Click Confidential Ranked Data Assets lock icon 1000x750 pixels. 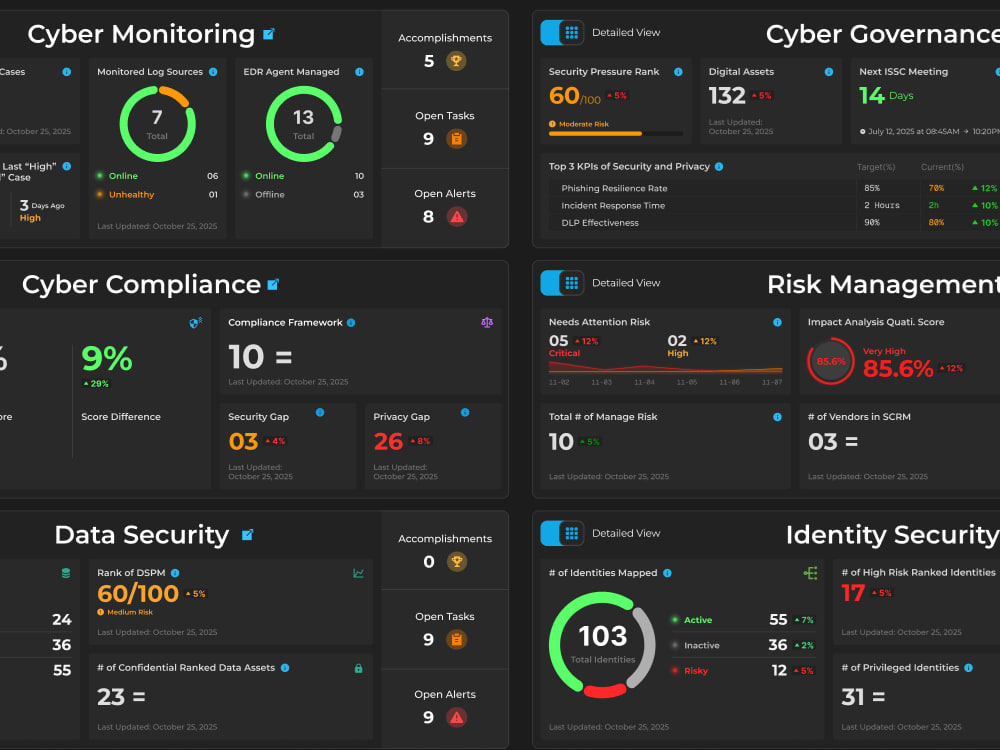[358, 668]
